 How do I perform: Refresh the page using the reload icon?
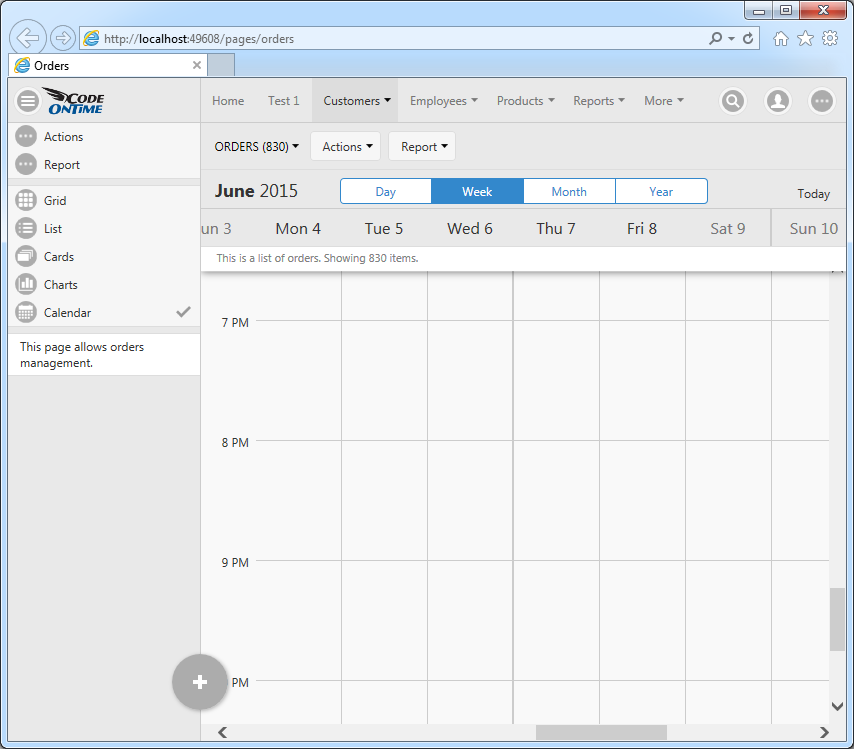pyautogui.click(x=748, y=38)
